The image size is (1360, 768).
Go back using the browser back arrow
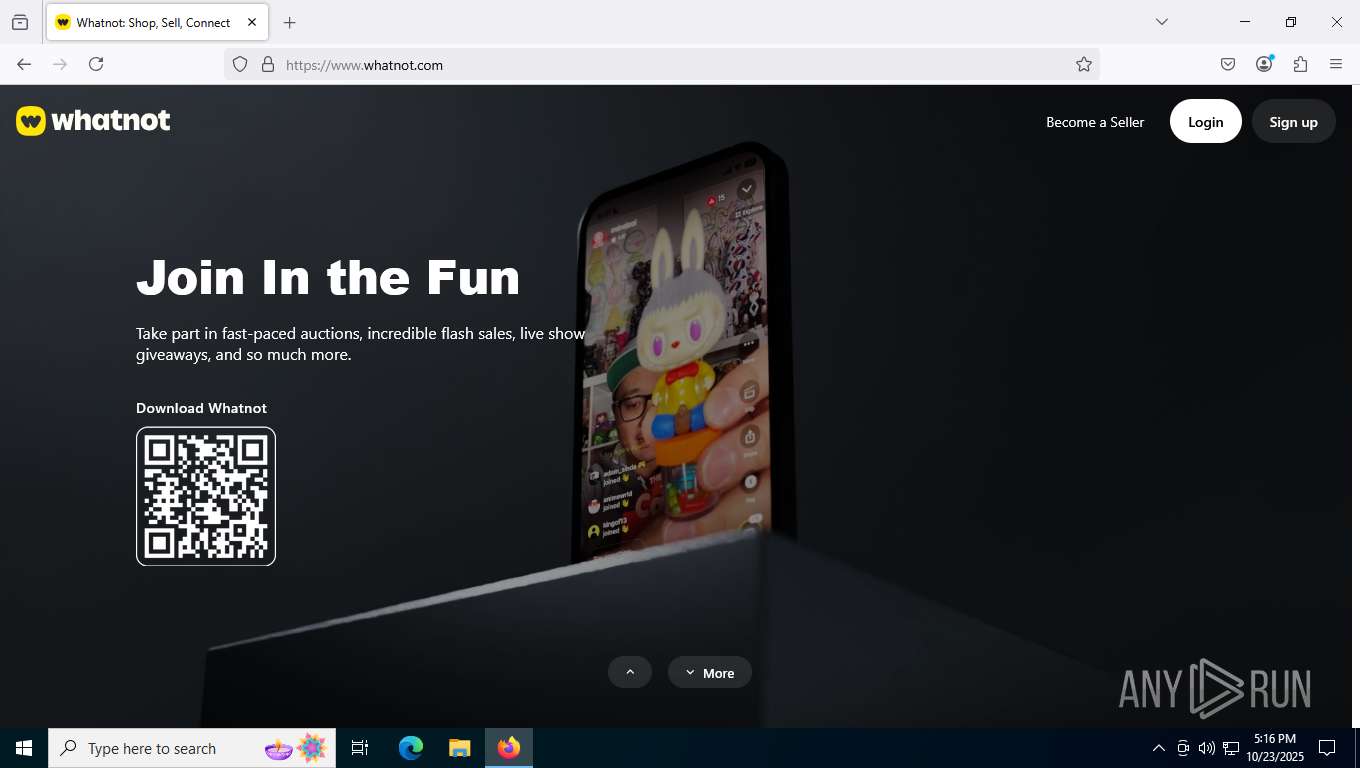[x=24, y=64]
